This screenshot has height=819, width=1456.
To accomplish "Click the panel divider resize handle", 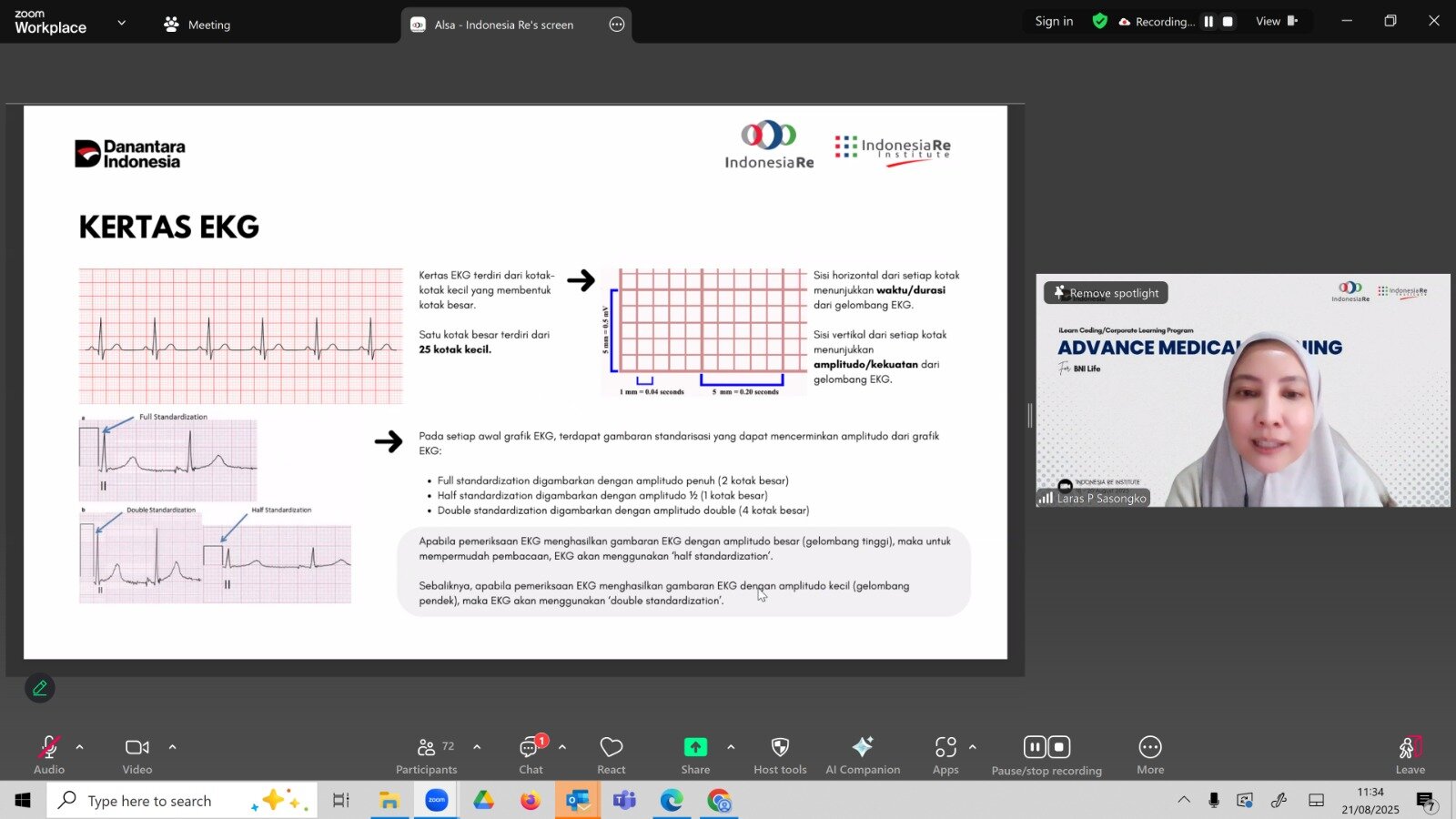I will [x=1030, y=415].
